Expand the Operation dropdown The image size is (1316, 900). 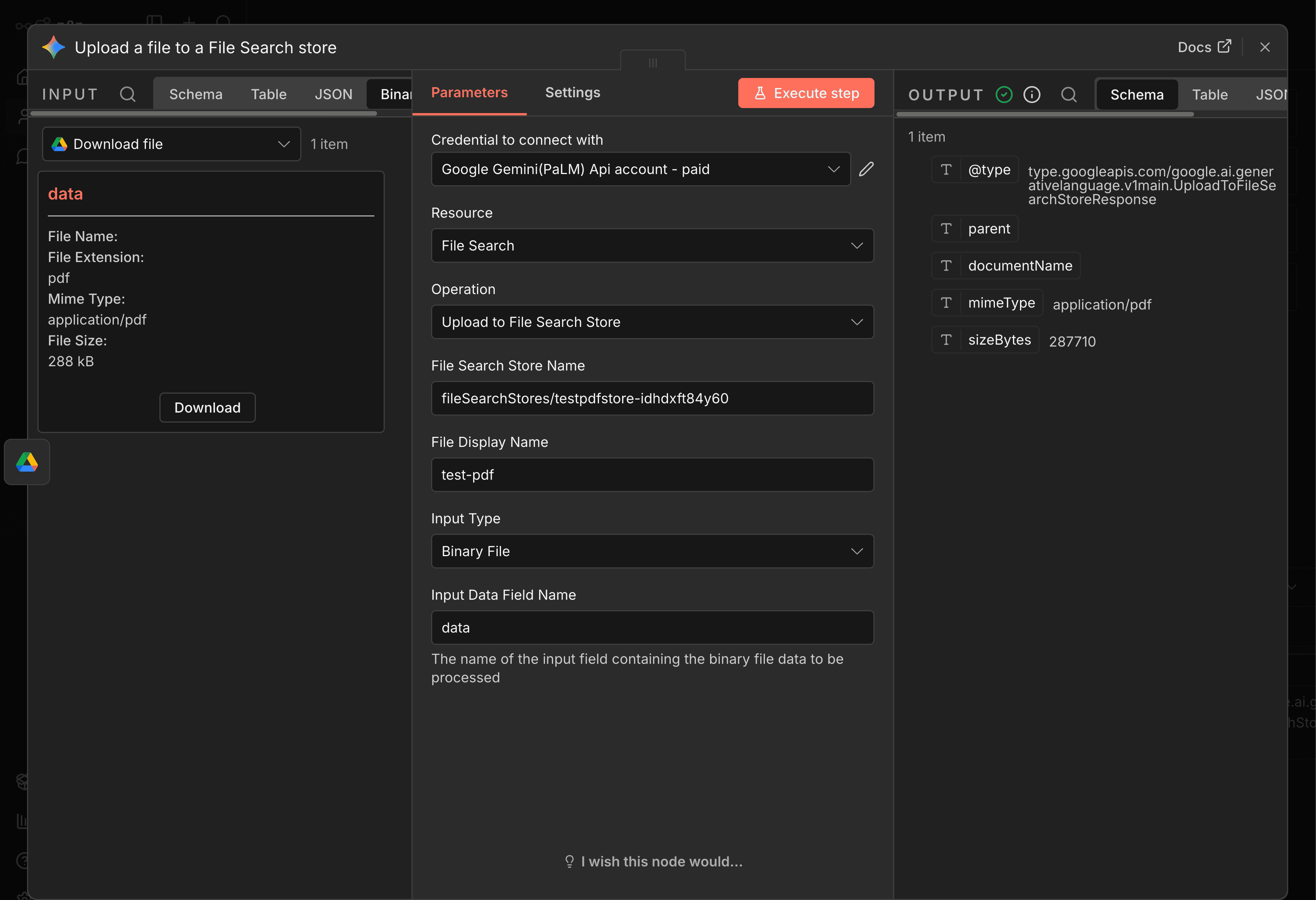(652, 322)
